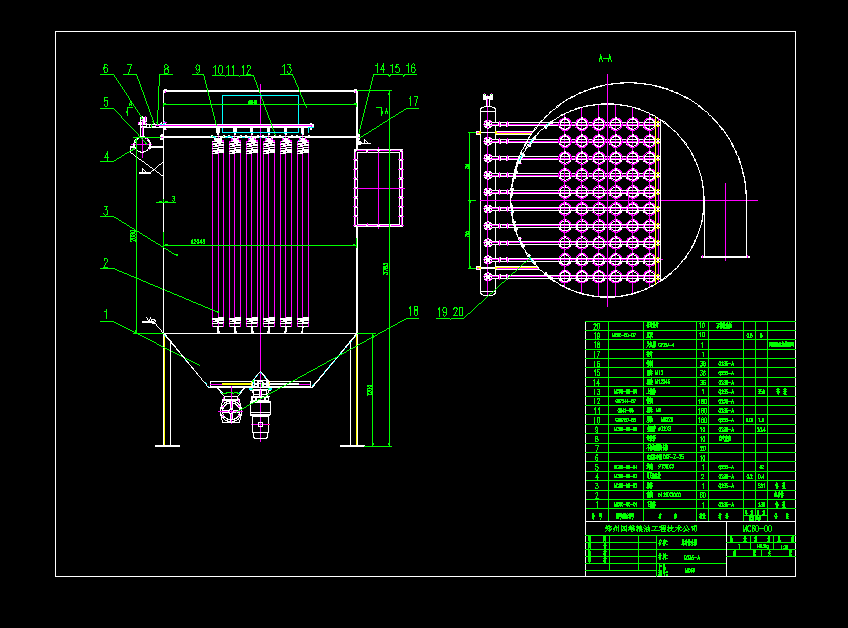Viewport: 848px width, 628px height.
Task: Select the A-A section view title
Action: click(x=605, y=58)
